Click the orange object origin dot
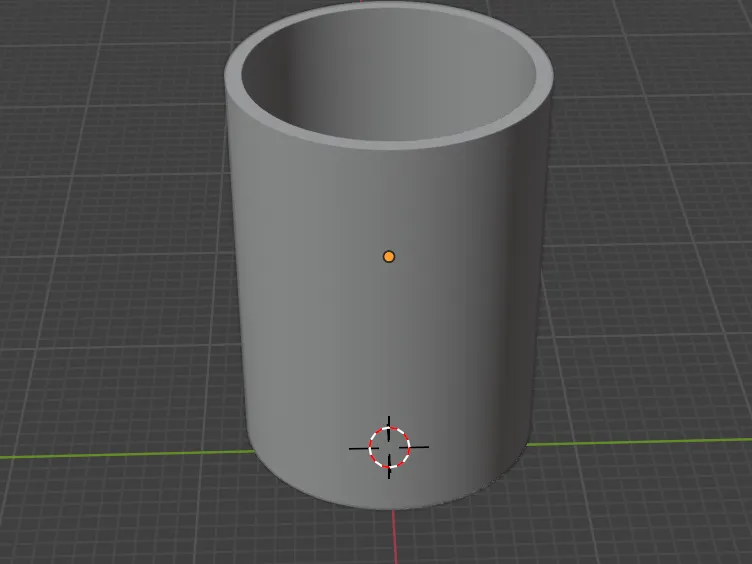The width and height of the screenshot is (752, 564). [x=389, y=257]
